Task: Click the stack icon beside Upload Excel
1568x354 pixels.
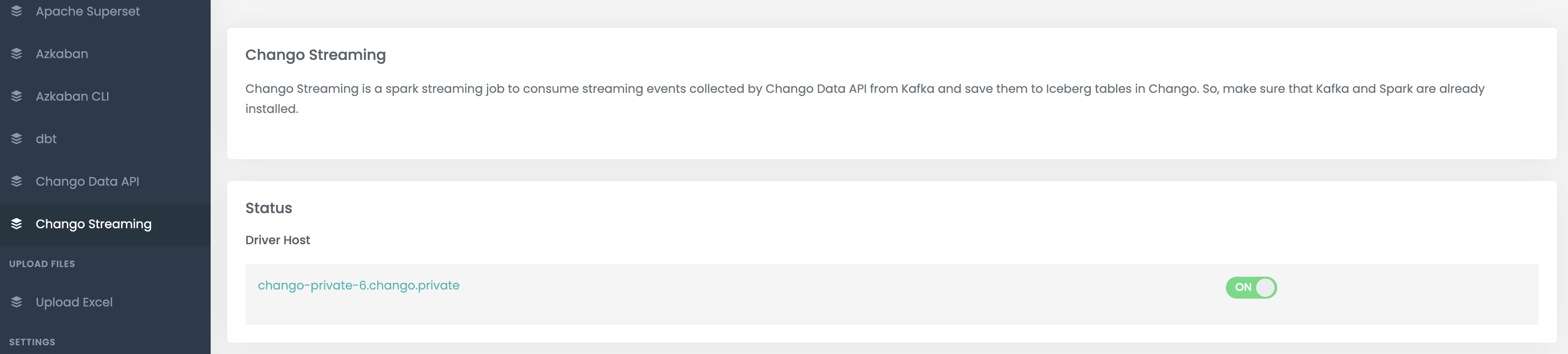Action: tap(16, 302)
